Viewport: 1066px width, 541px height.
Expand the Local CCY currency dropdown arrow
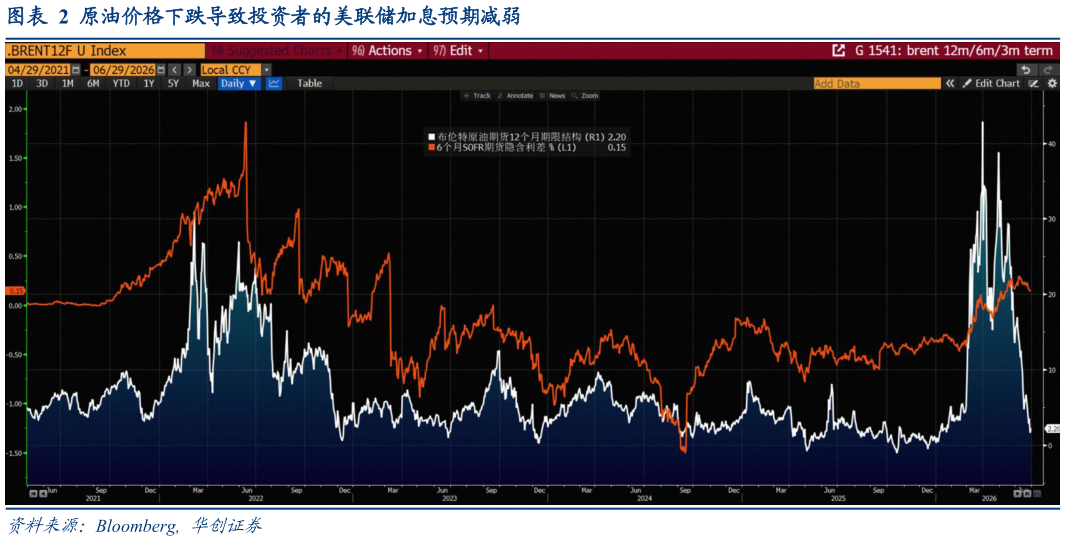(266, 69)
